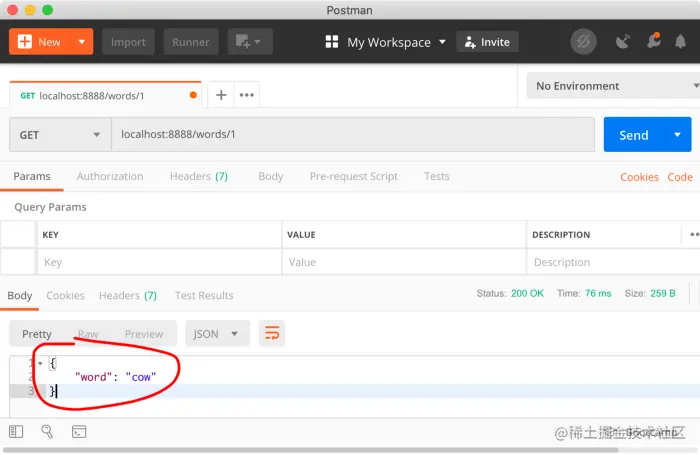Click the 200 OK status text
Image resolution: width=700 pixels, height=455 pixels.
click(527, 293)
